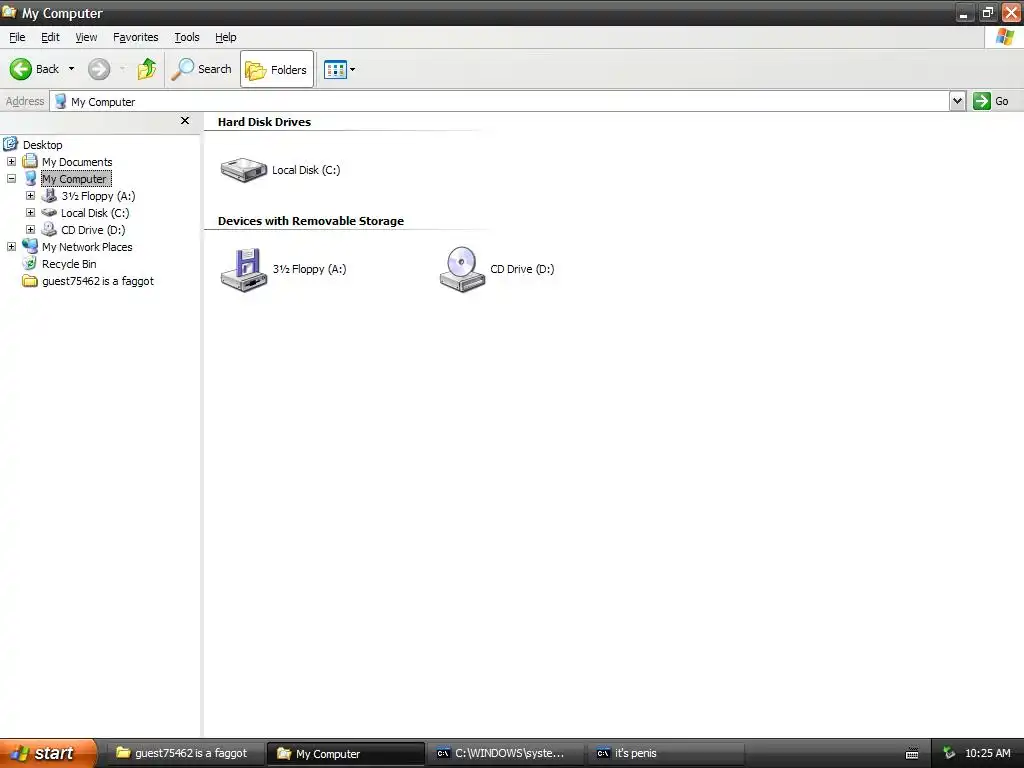
Task: Select 3½ Floppy (A:) in the tree
Action: [x=89, y=195]
